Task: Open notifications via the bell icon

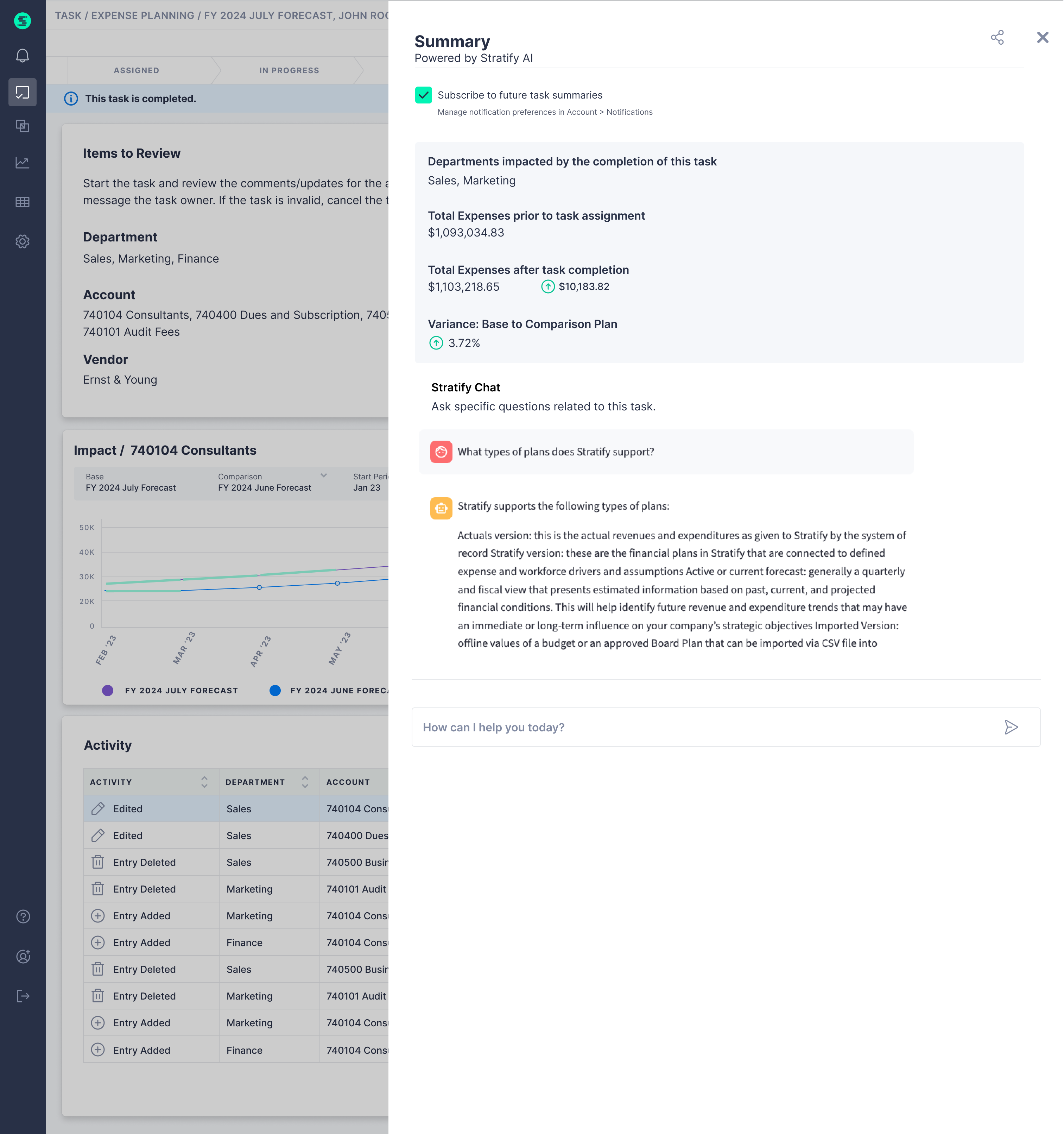Action: coord(23,56)
